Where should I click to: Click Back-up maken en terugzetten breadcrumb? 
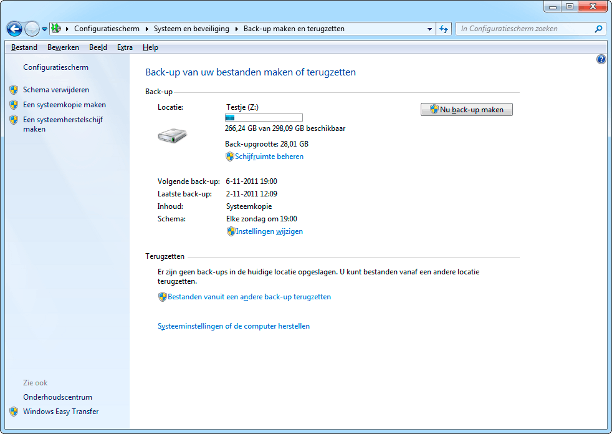tap(294, 28)
